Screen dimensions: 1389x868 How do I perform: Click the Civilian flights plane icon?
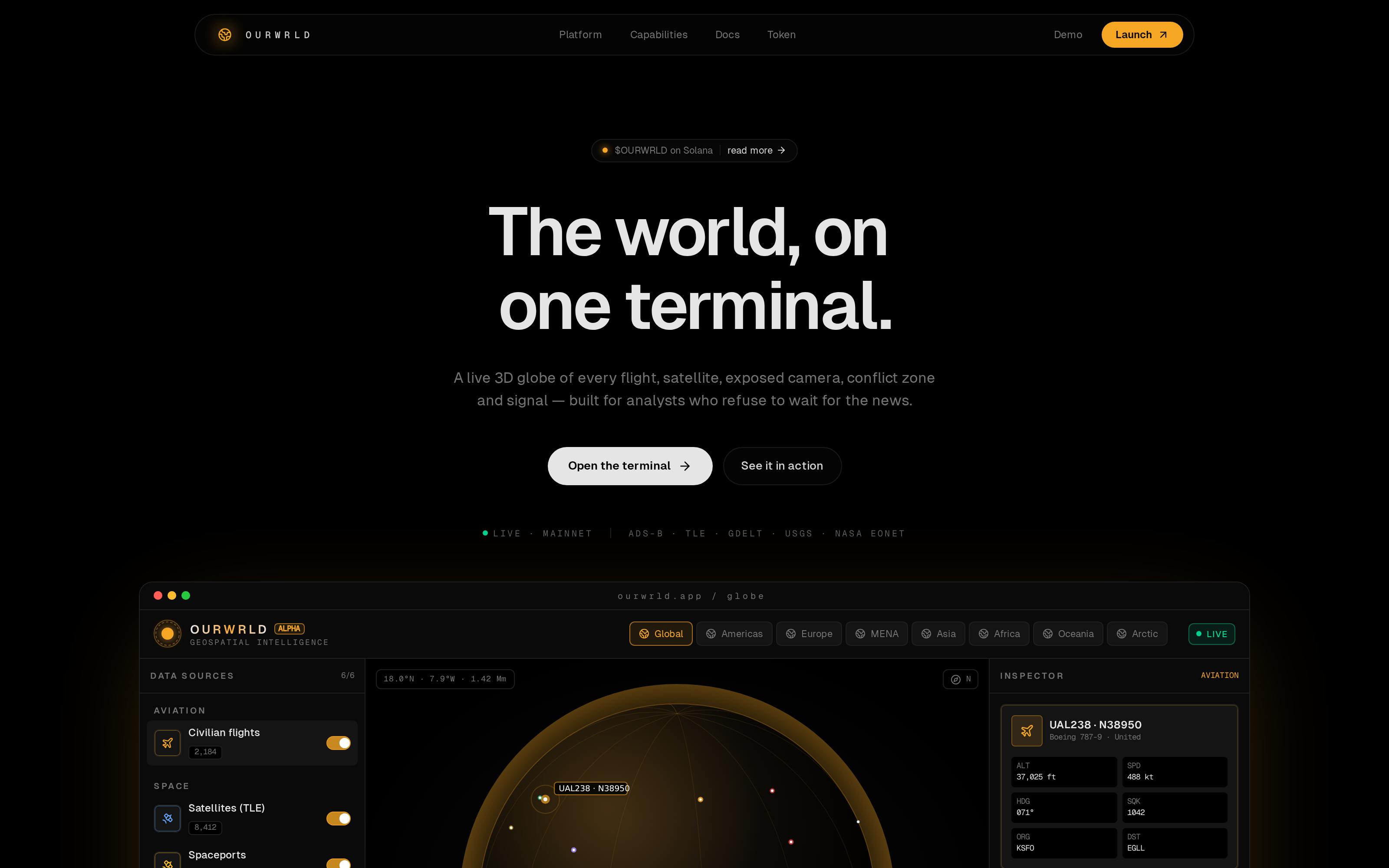pos(168,743)
